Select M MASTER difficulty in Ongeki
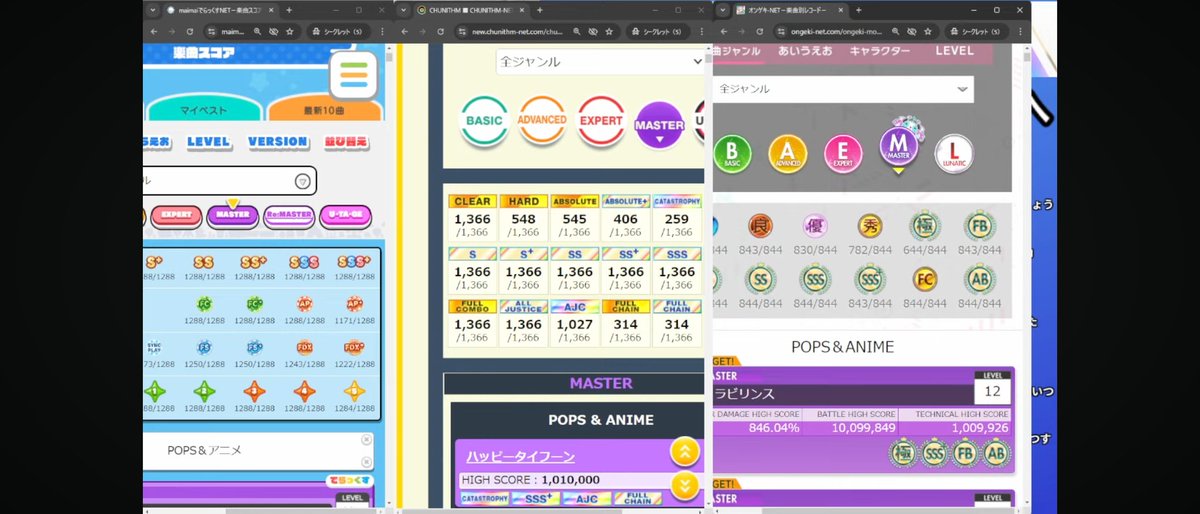1200x514 pixels. (x=898, y=147)
